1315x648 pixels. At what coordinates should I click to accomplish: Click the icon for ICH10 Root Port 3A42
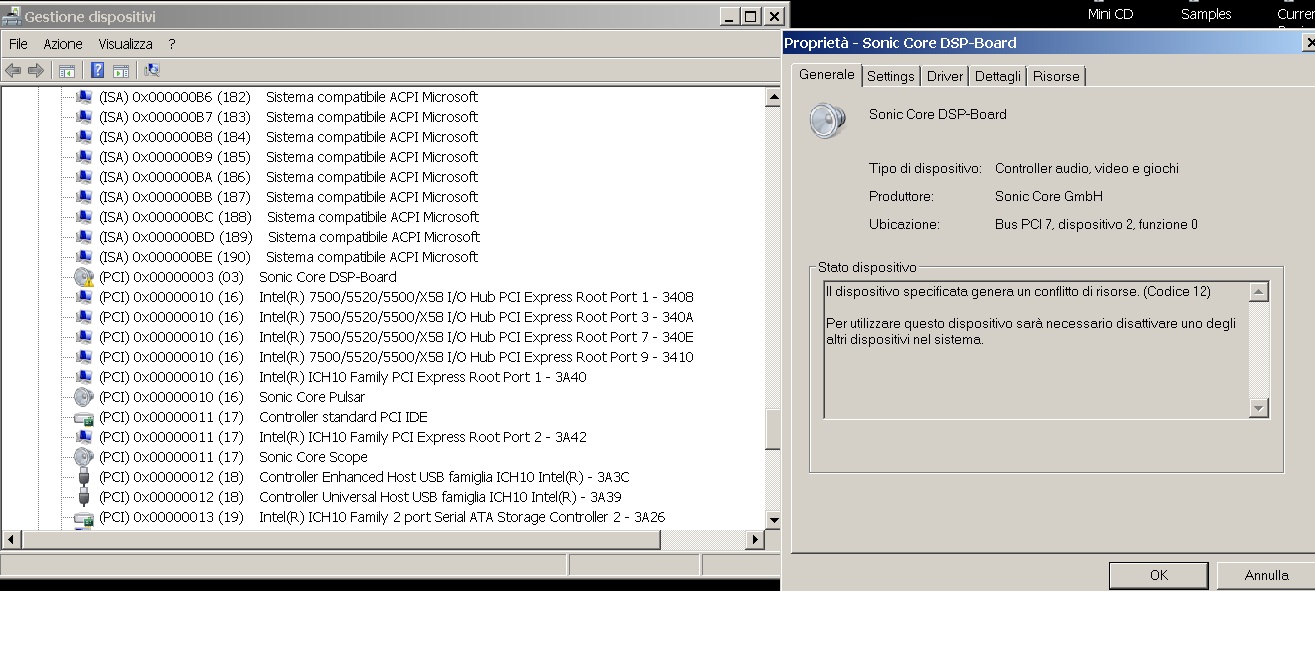(x=84, y=437)
